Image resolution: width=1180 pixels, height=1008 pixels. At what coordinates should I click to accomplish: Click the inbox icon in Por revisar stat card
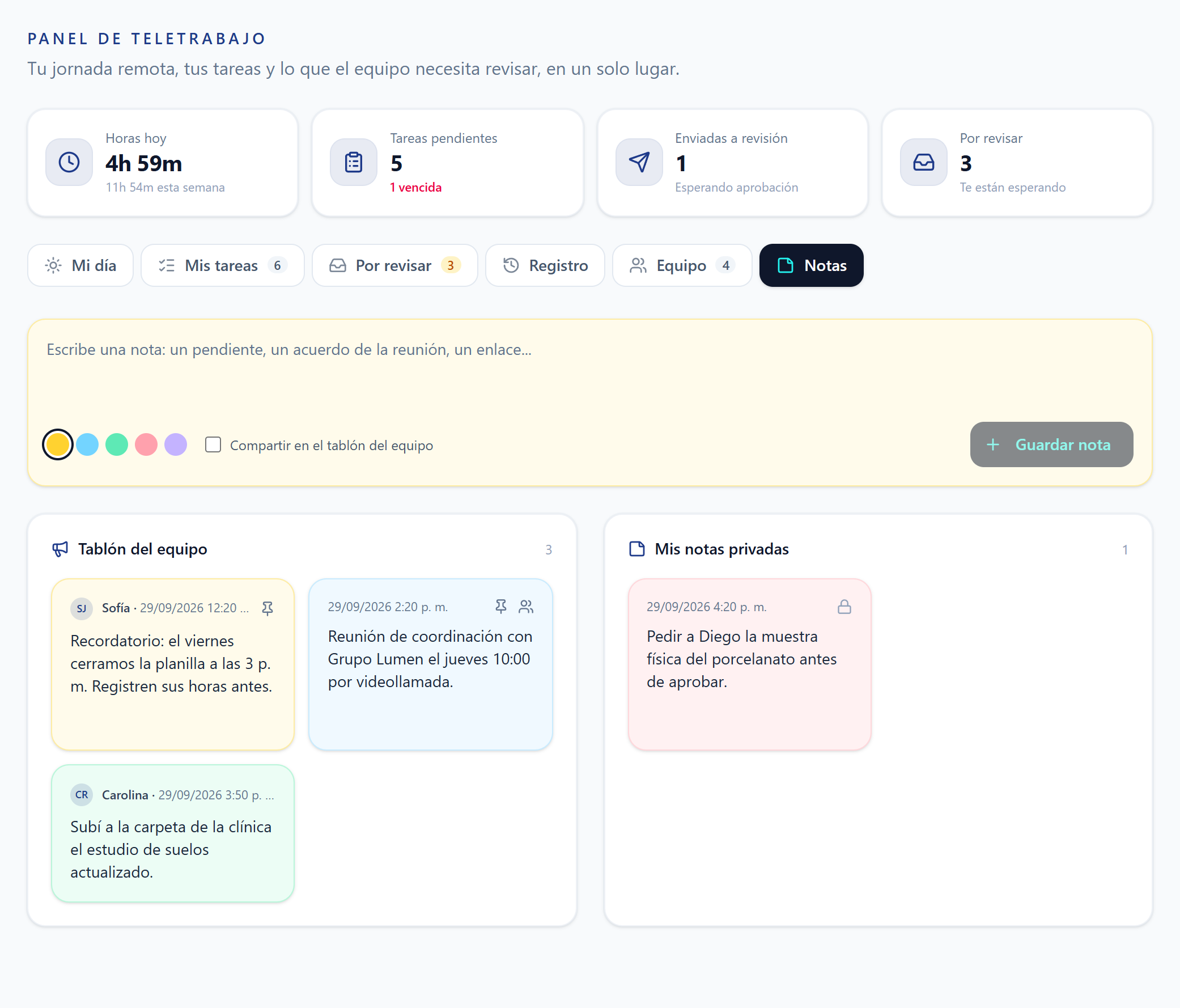pos(924,162)
